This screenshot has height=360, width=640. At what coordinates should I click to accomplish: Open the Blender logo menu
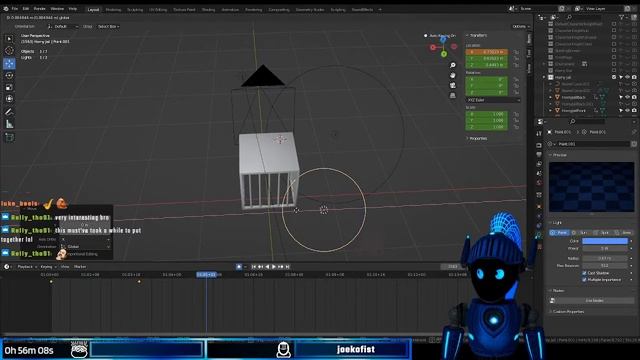coord(5,9)
